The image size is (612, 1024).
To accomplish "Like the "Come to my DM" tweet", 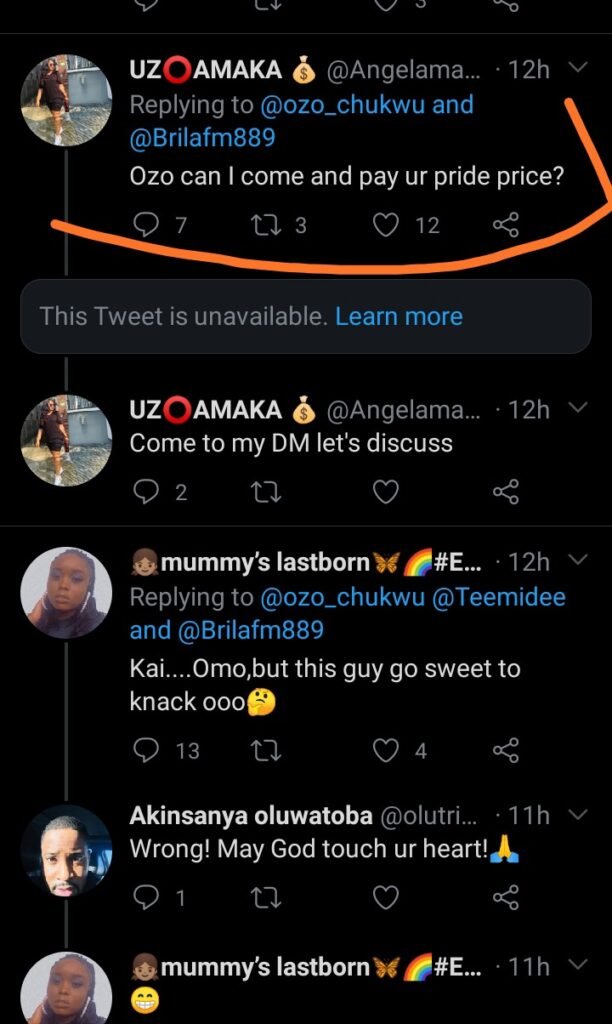I will point(386,492).
